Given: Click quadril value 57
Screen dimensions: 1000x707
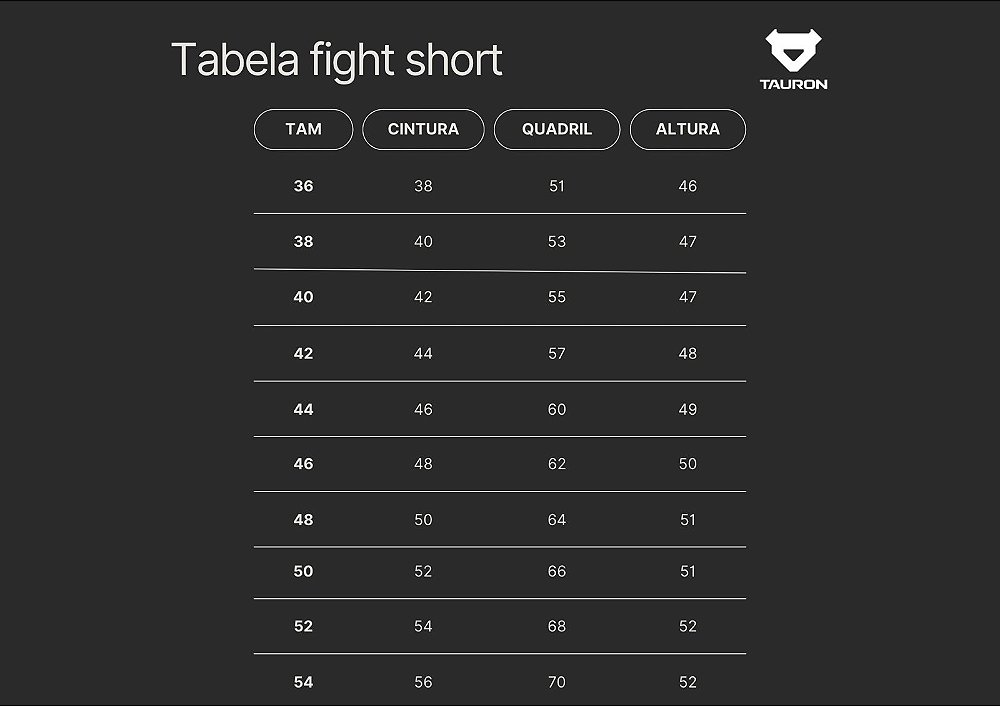Looking at the screenshot, I should [x=557, y=353].
